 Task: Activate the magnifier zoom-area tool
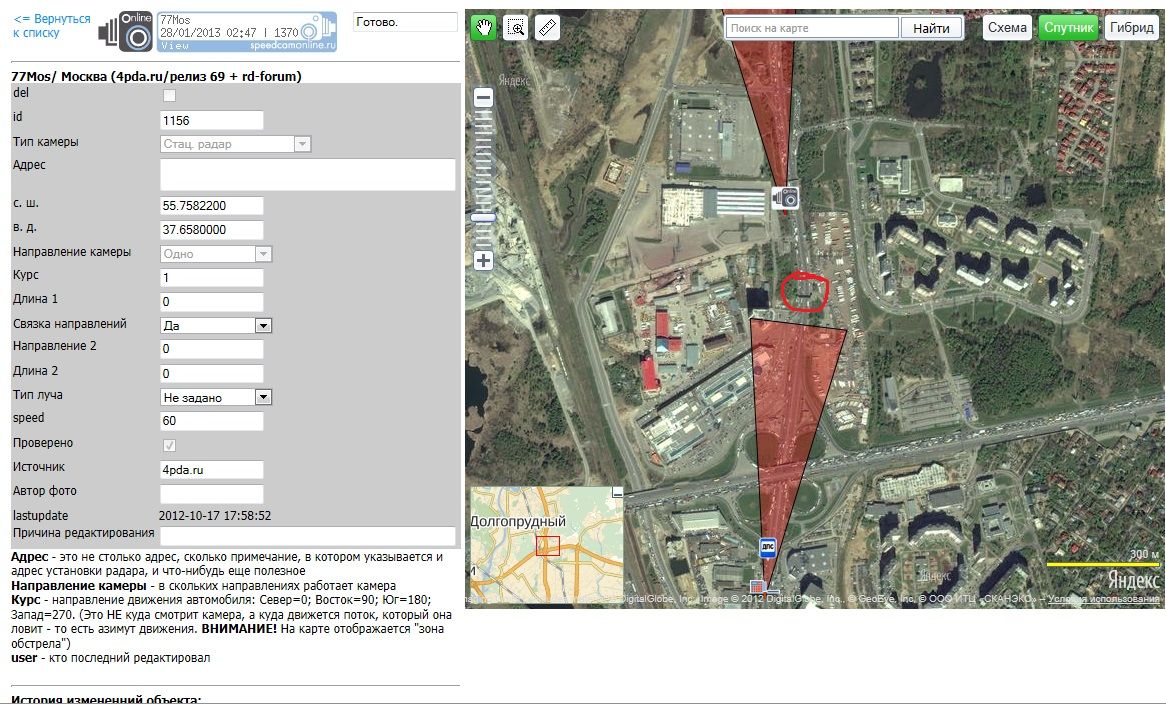click(515, 28)
